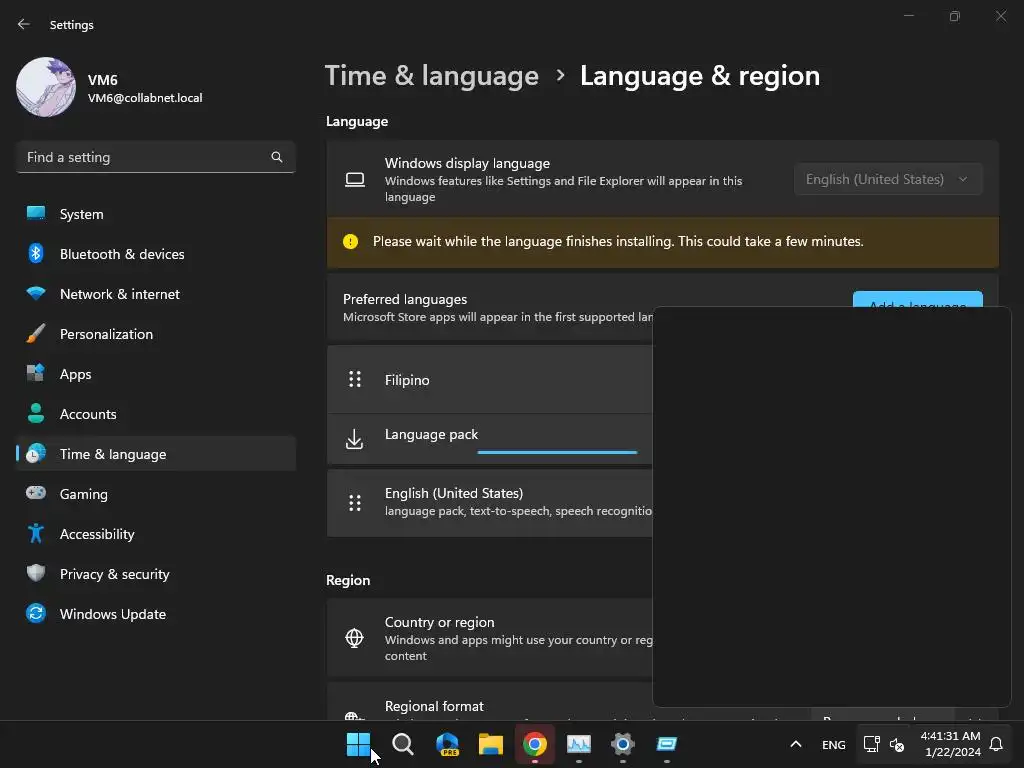Image resolution: width=1024 pixels, height=768 pixels.
Task: Go back using the Settings back arrow
Action: point(24,24)
